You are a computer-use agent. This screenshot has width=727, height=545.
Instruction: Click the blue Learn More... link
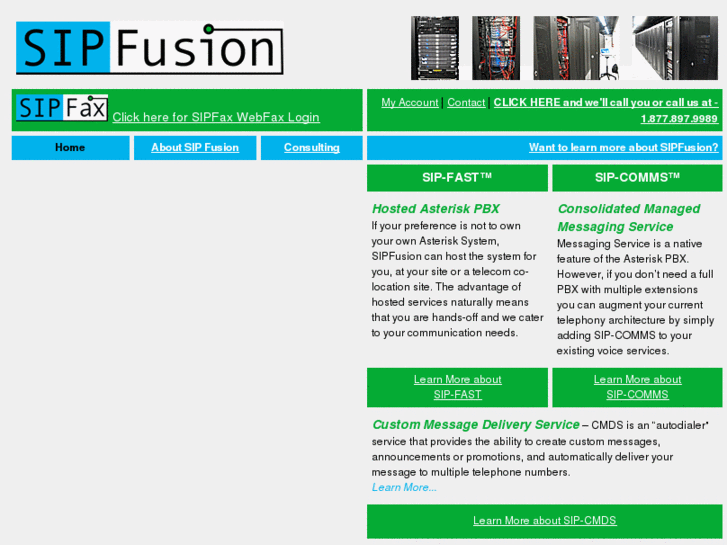404,487
